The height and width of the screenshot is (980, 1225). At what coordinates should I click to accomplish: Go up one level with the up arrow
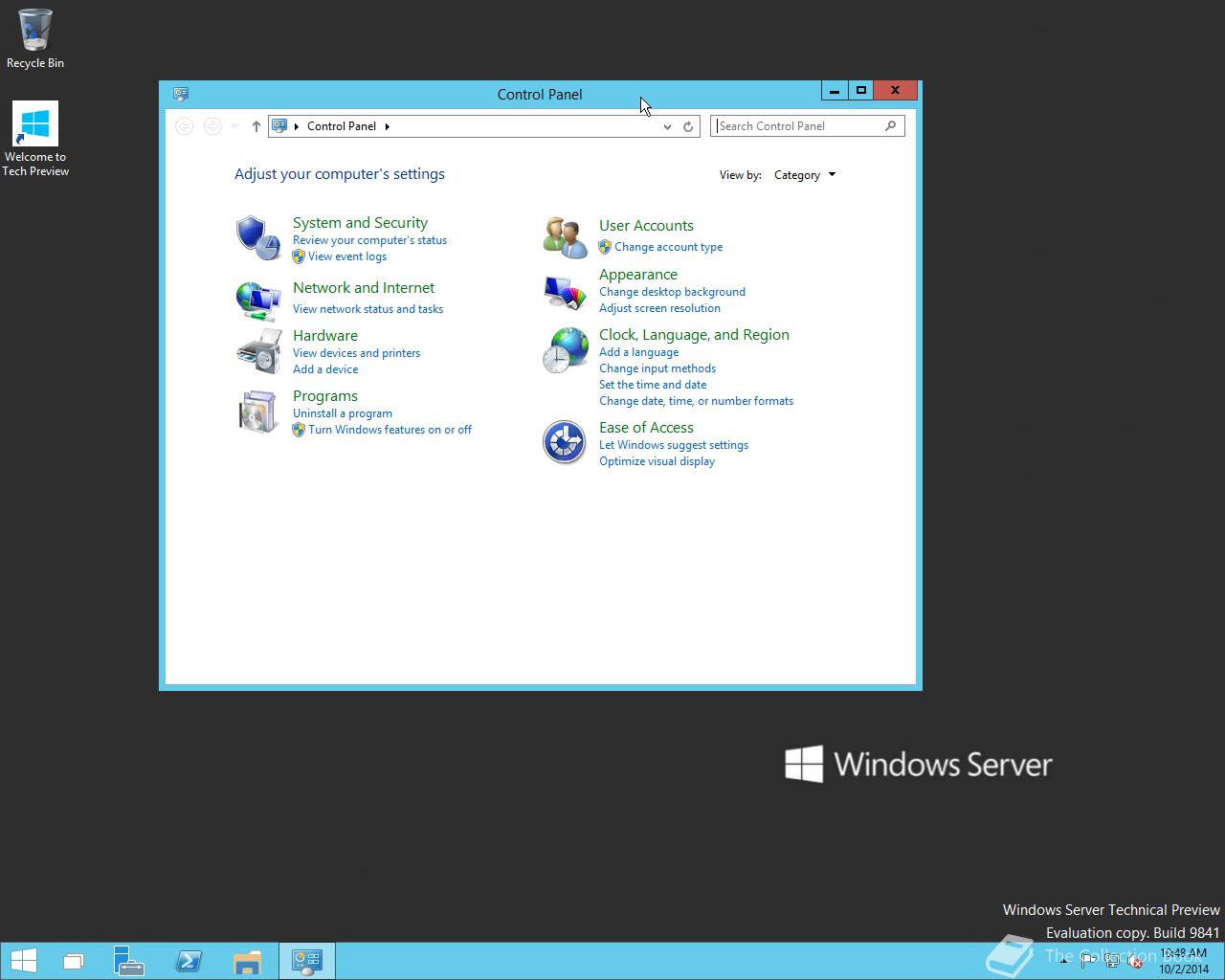[x=256, y=126]
